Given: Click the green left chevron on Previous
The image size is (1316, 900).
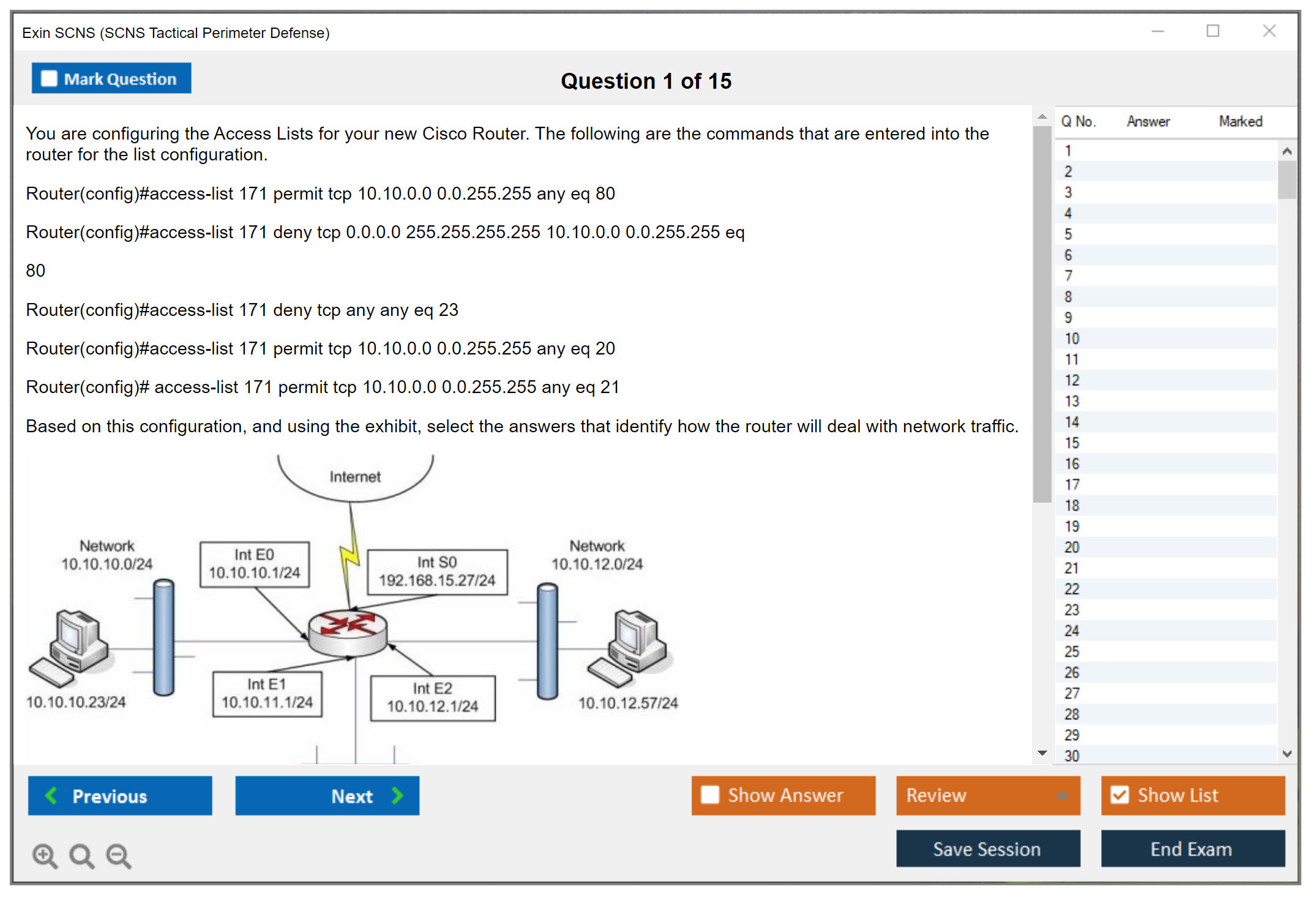Looking at the screenshot, I should tap(51, 796).
